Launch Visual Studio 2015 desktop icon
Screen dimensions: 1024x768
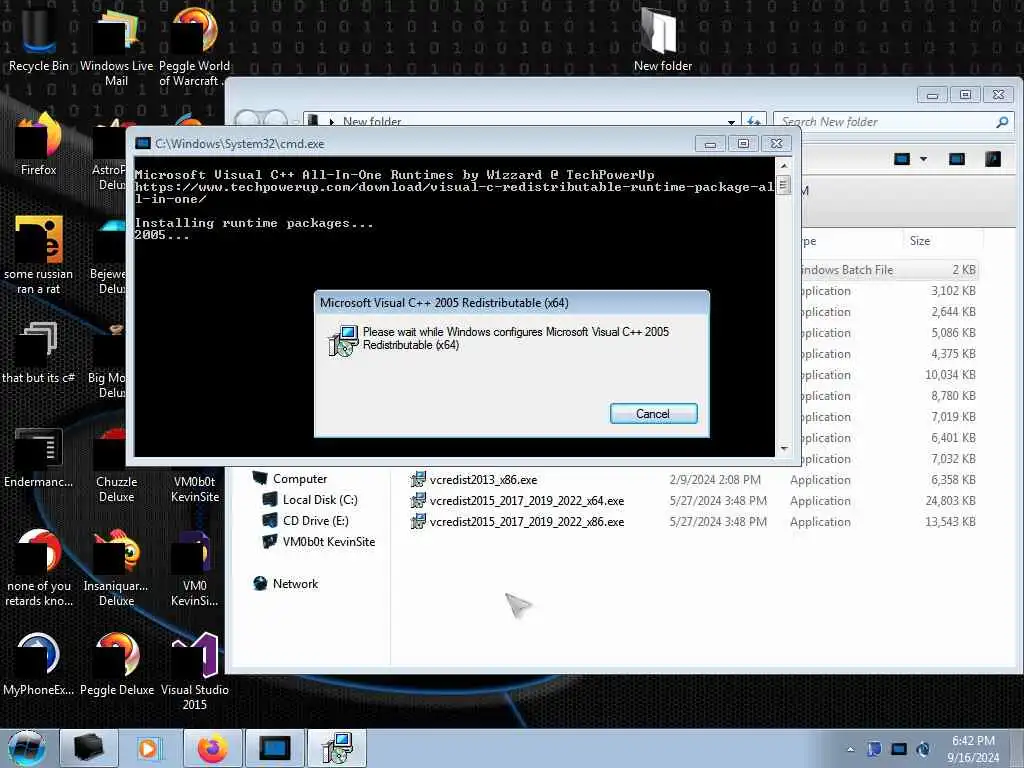[194, 671]
